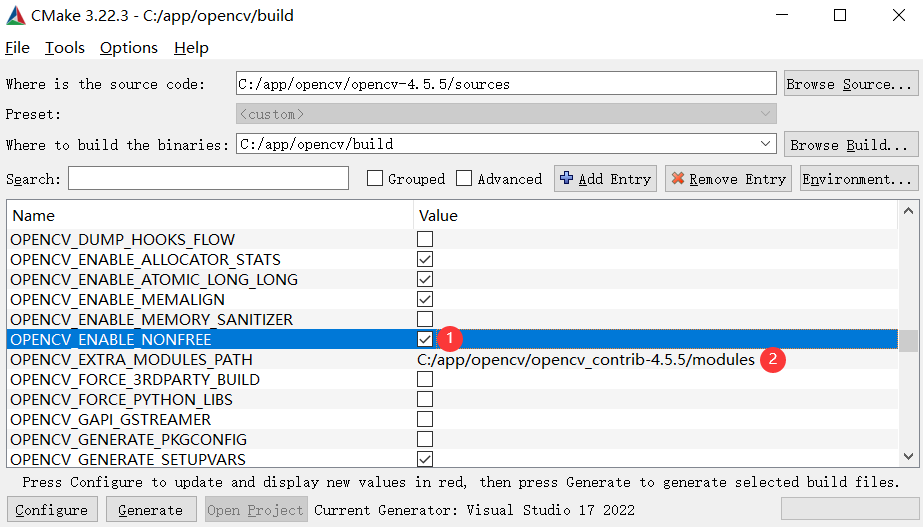
Task: Open the Options menu
Action: click(129, 48)
